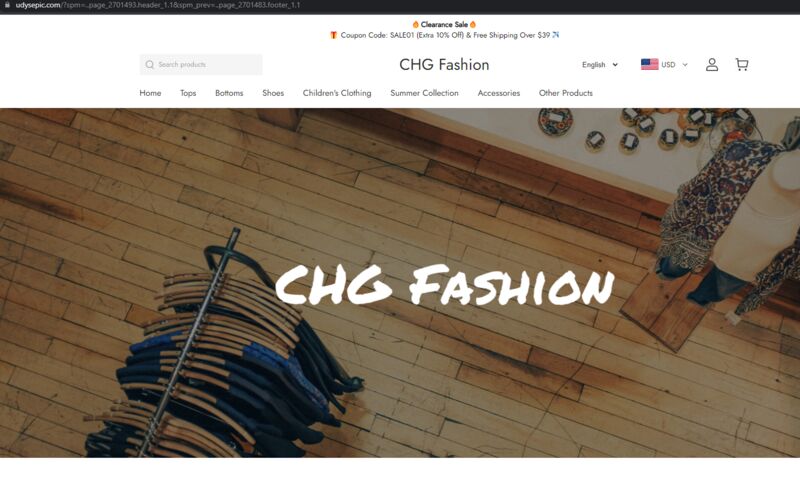This screenshot has height=479, width=800.
Task: Click the CHG Fashion hero banner image
Action: tap(400, 283)
